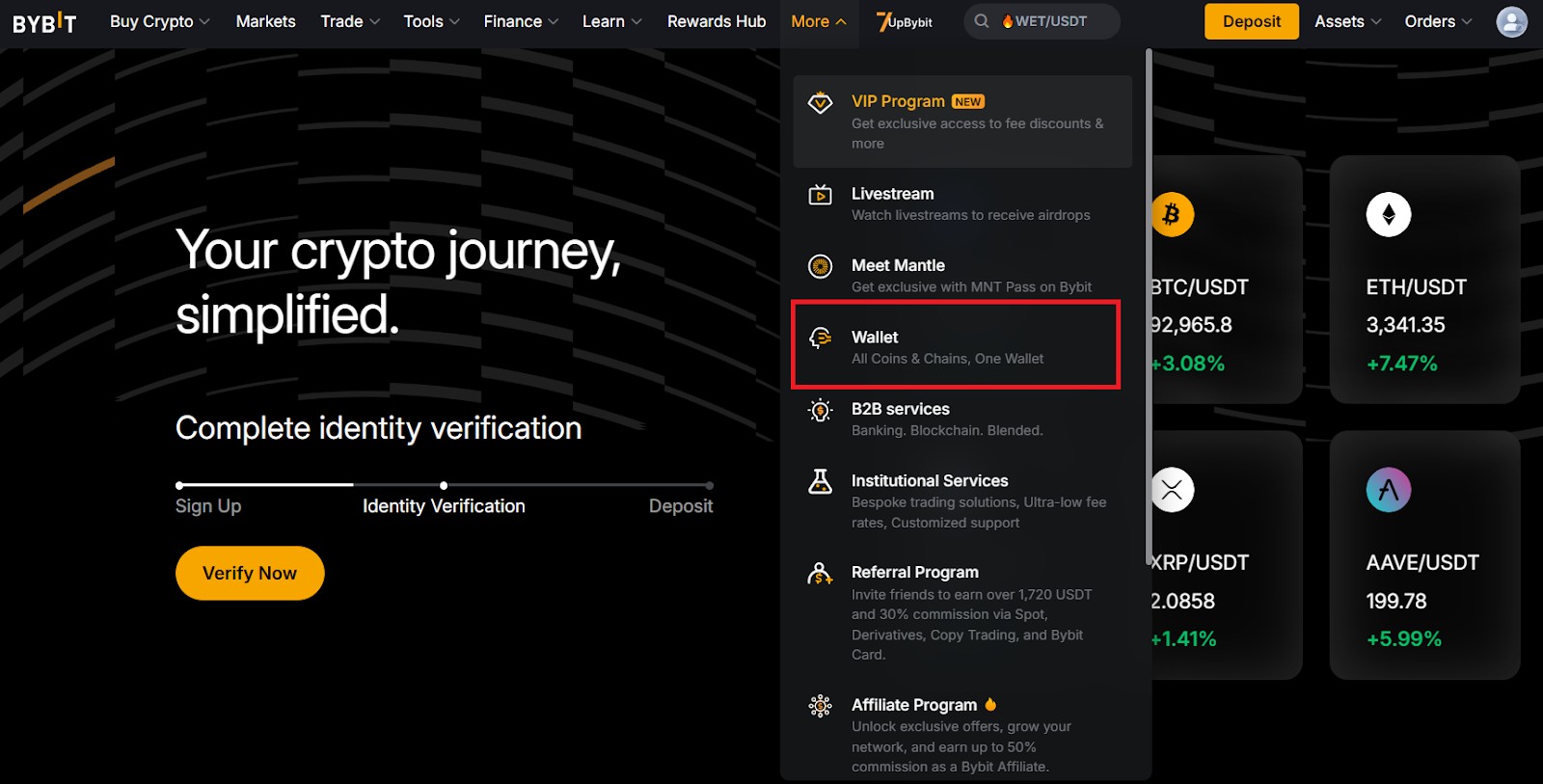
Task: Click the Referral Program person icon
Action: coord(820,574)
